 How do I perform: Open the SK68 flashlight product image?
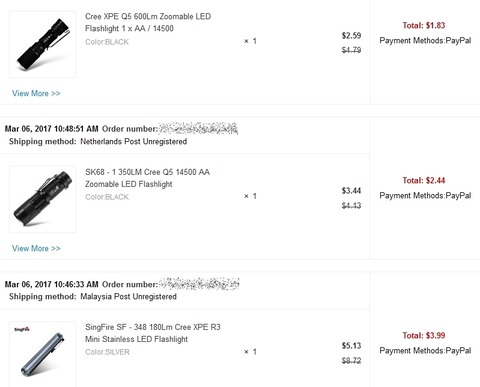tap(43, 199)
